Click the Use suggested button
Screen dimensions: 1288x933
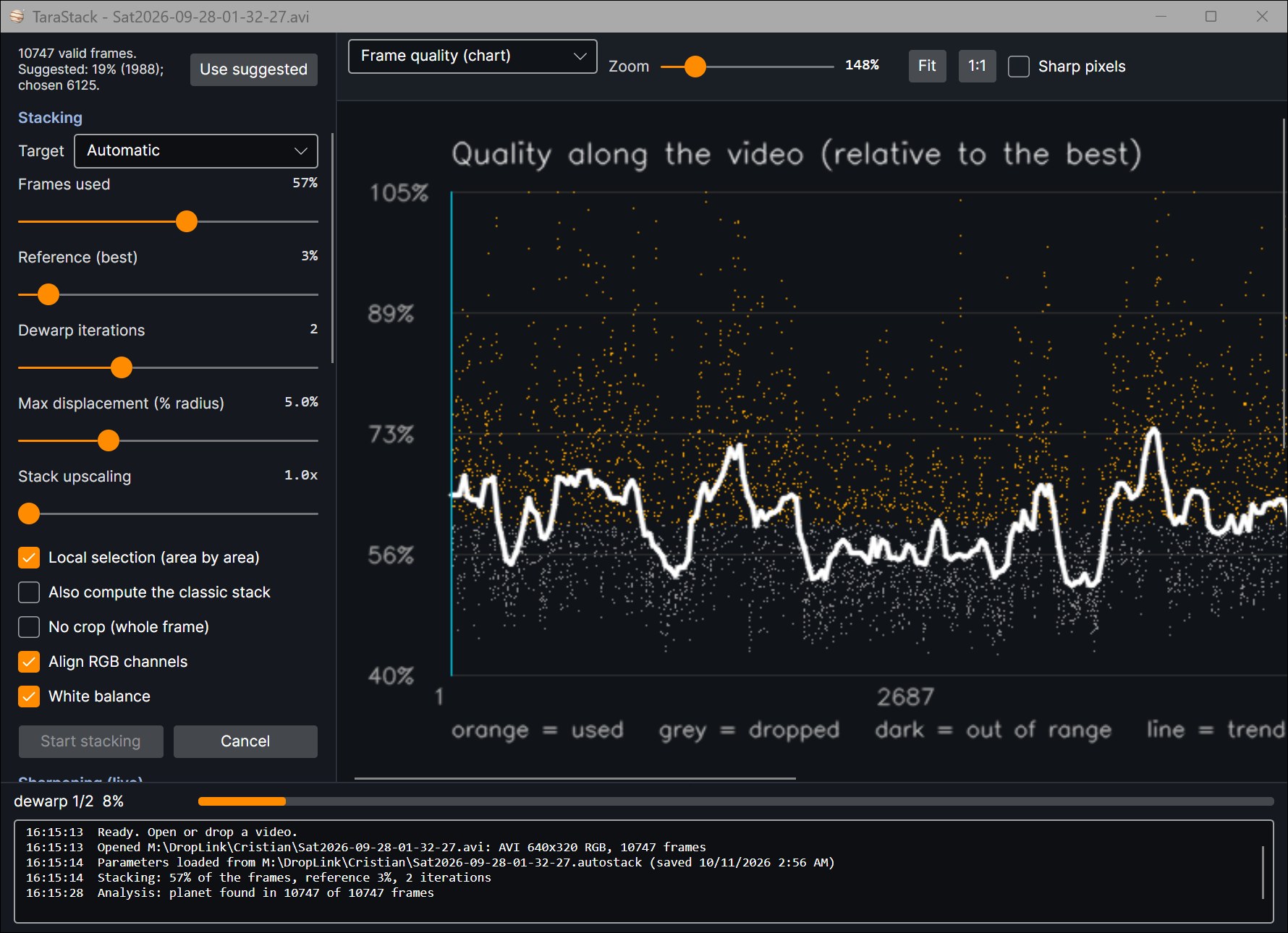click(253, 69)
